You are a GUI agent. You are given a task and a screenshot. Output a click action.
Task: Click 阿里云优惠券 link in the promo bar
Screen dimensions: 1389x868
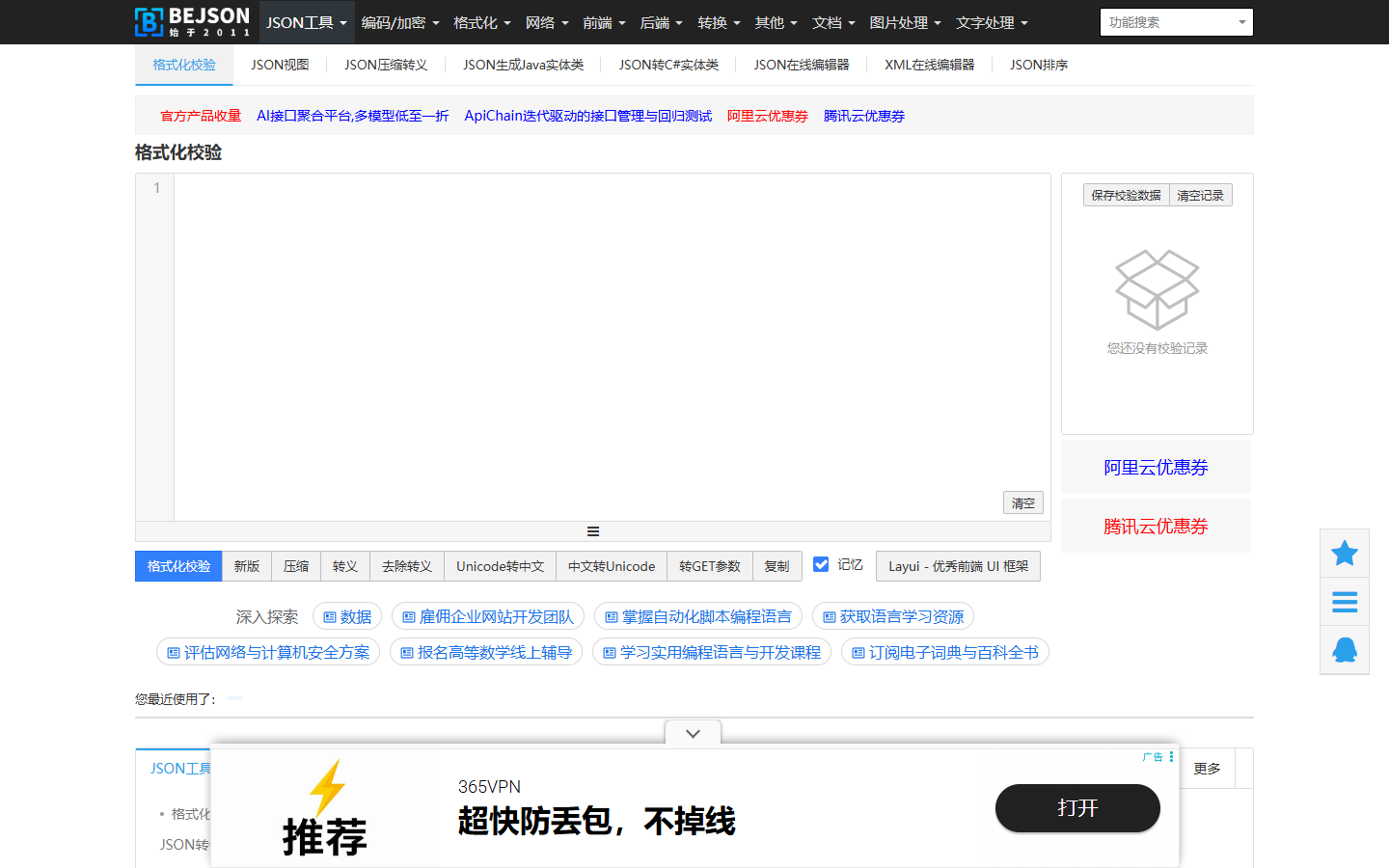(768, 116)
